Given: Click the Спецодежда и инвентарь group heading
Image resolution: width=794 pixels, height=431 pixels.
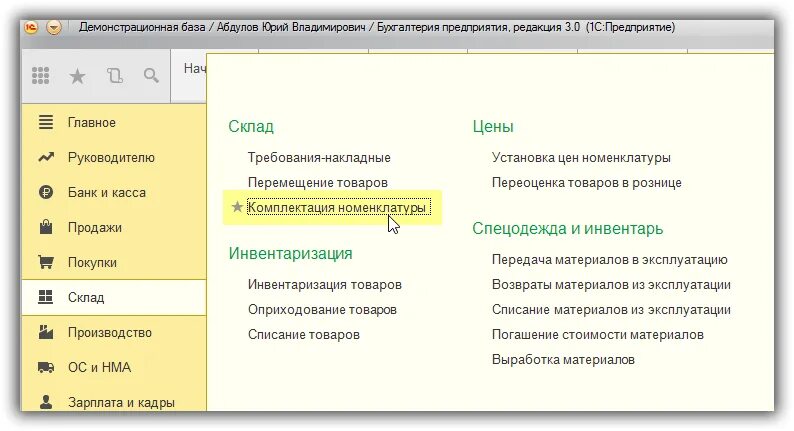Looking at the screenshot, I should [567, 228].
